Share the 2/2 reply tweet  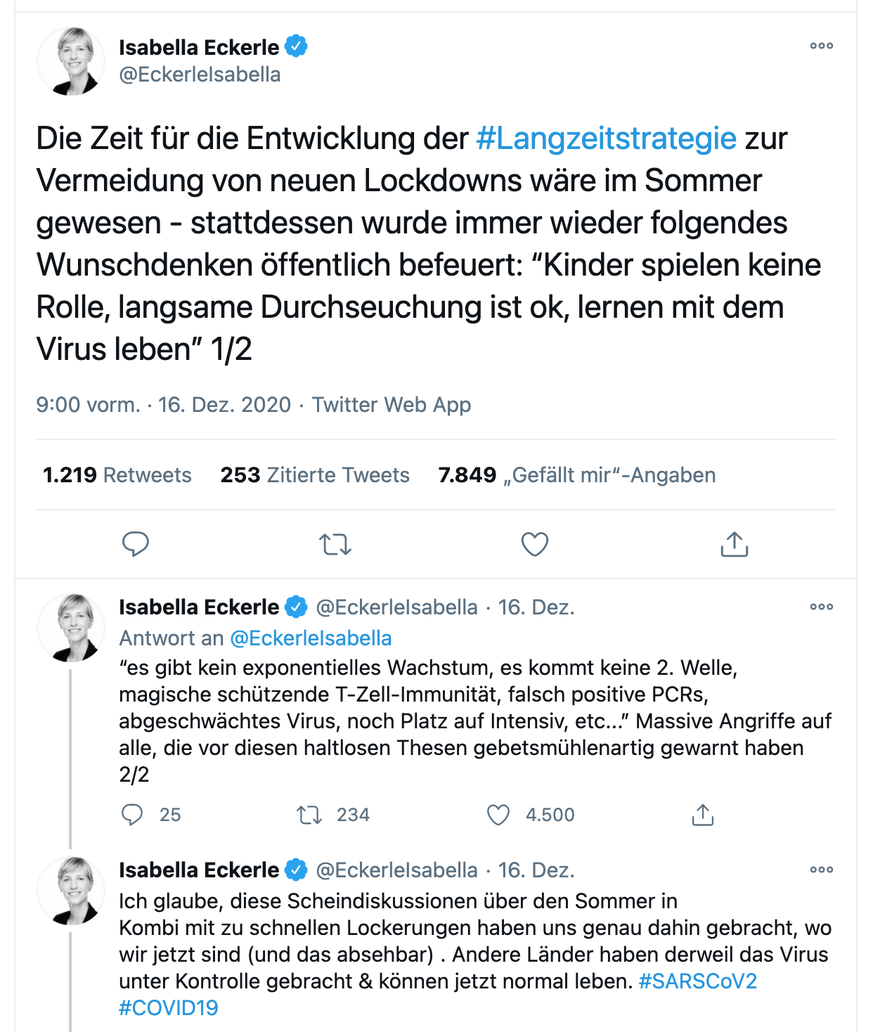coord(702,815)
